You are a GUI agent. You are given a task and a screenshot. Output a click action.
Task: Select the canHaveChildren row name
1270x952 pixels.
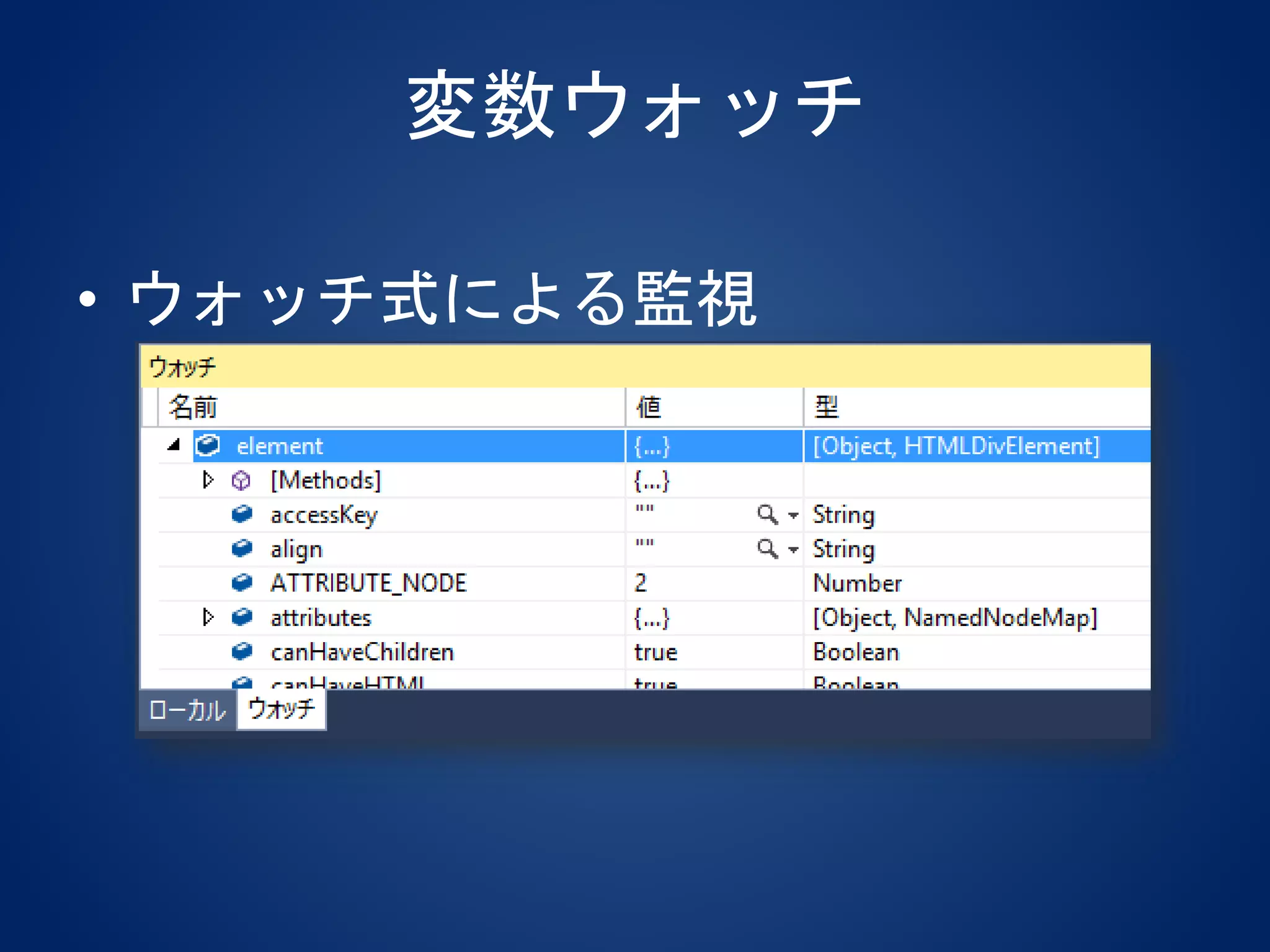point(362,652)
